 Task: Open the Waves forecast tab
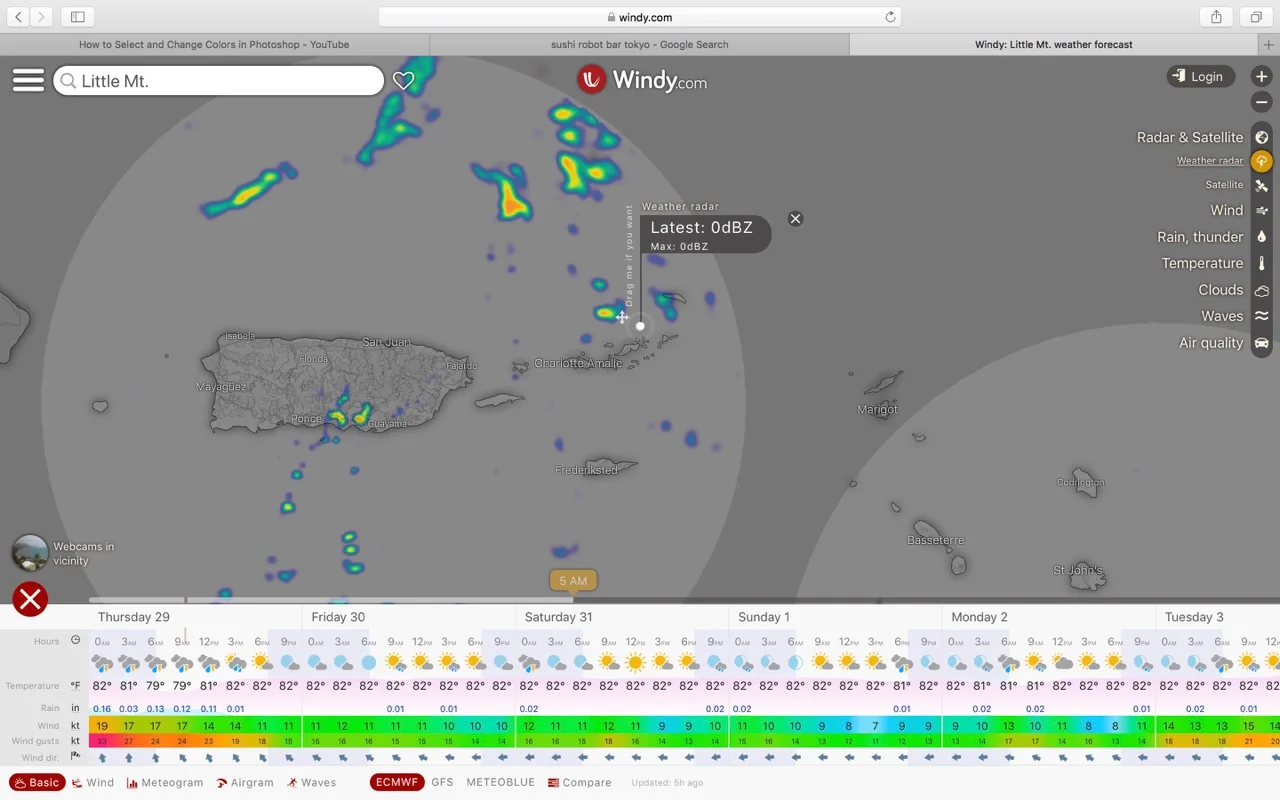coord(311,783)
